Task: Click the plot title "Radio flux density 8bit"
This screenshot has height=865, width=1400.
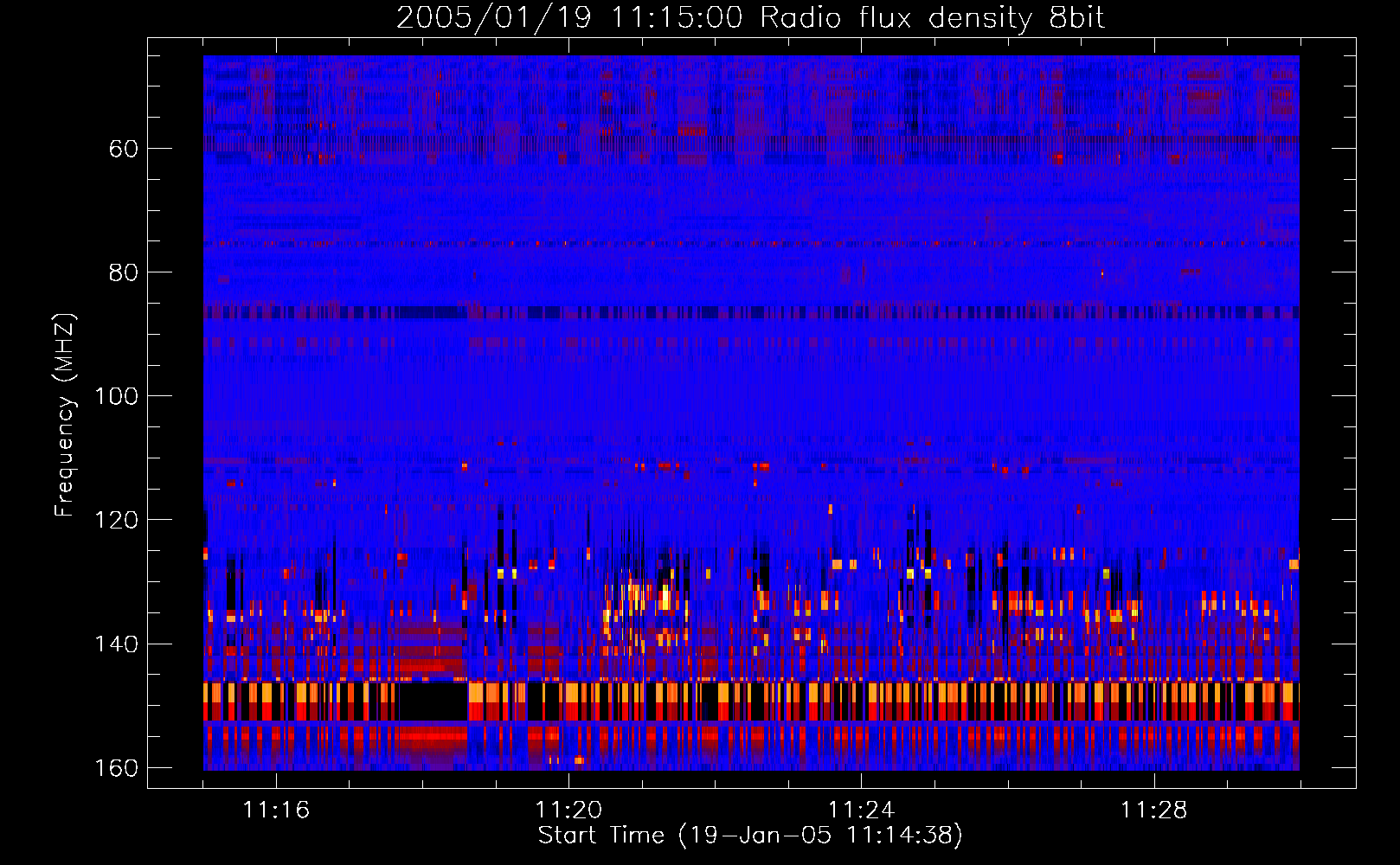Action: [933, 18]
